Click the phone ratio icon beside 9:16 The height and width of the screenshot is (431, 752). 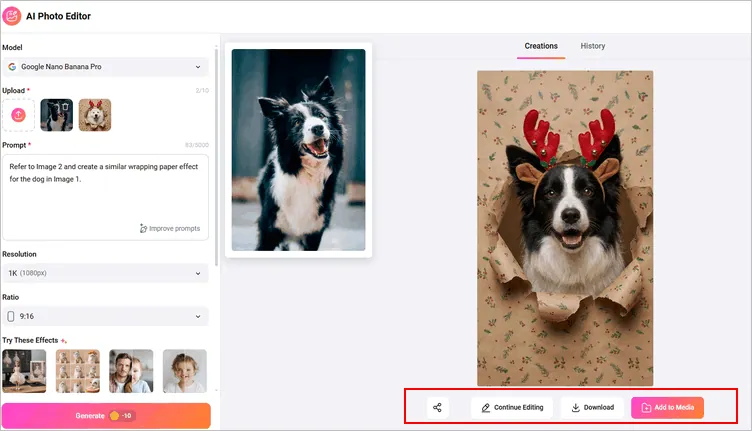[x=11, y=316]
